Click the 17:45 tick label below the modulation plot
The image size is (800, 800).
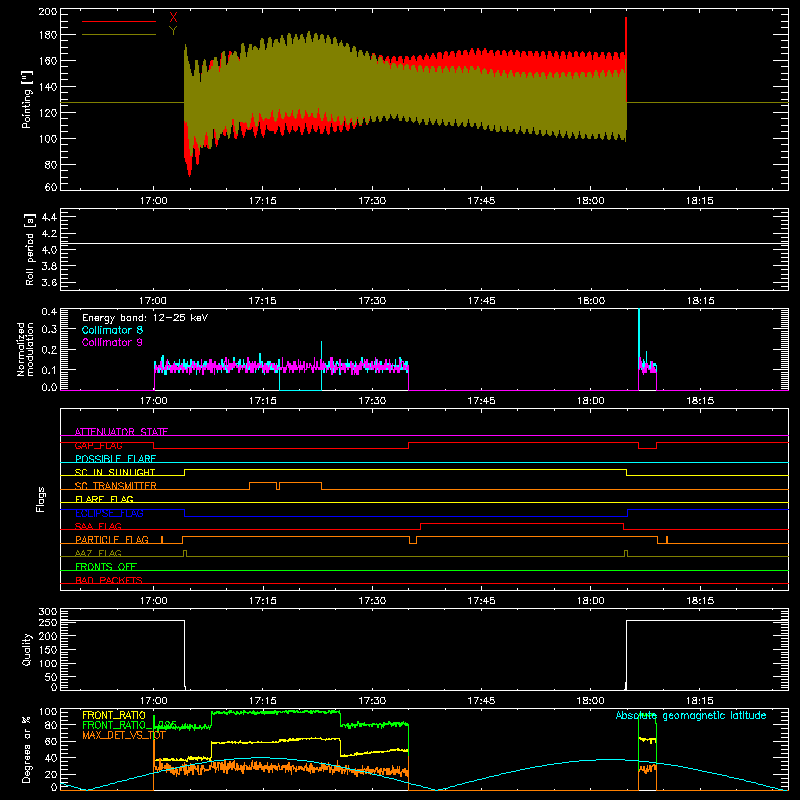481,401
